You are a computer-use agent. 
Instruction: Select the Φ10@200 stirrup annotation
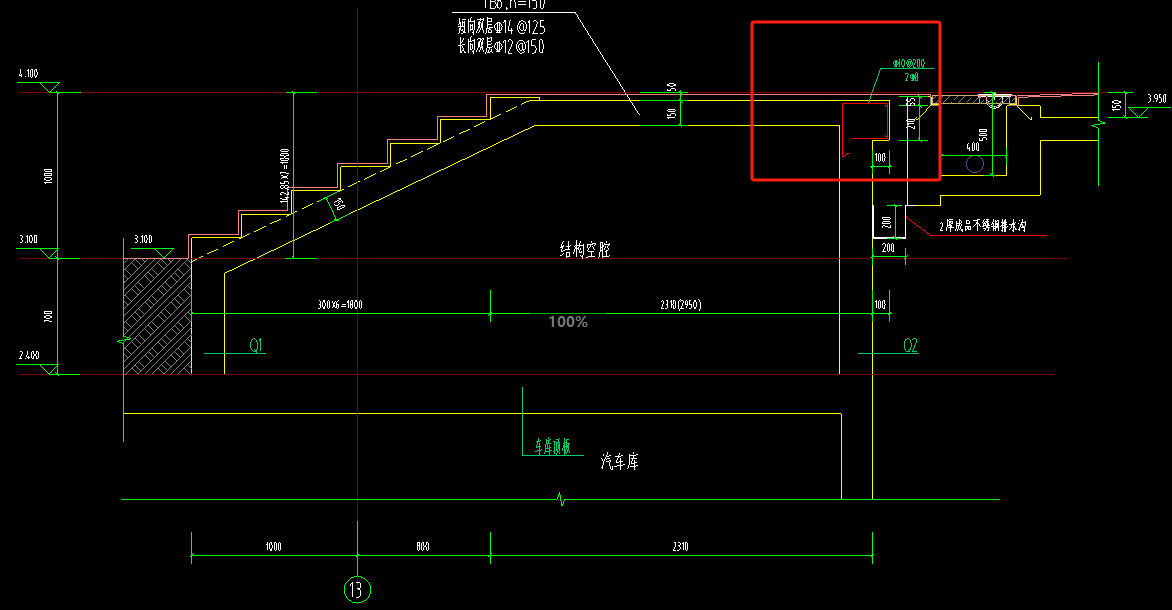pos(908,64)
